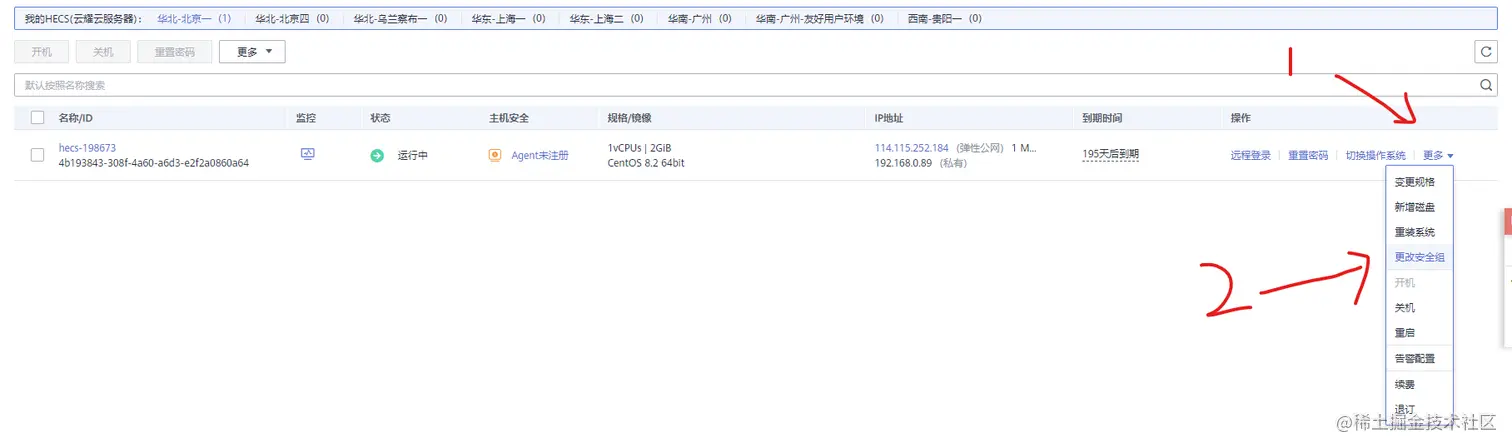Click the private IP 192.168.0.89
The height and width of the screenshot is (448, 1512).
click(903, 163)
